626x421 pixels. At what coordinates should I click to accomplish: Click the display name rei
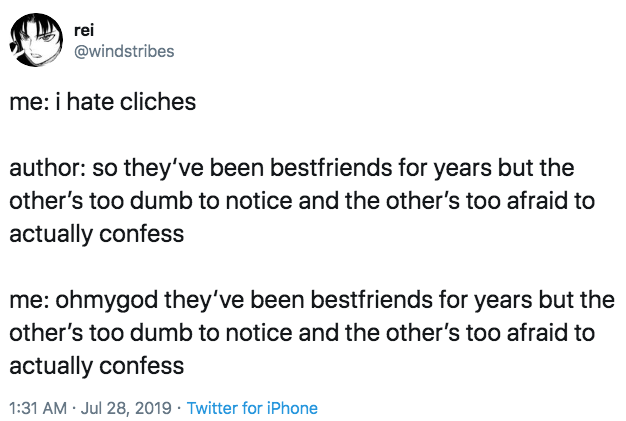(x=84, y=30)
